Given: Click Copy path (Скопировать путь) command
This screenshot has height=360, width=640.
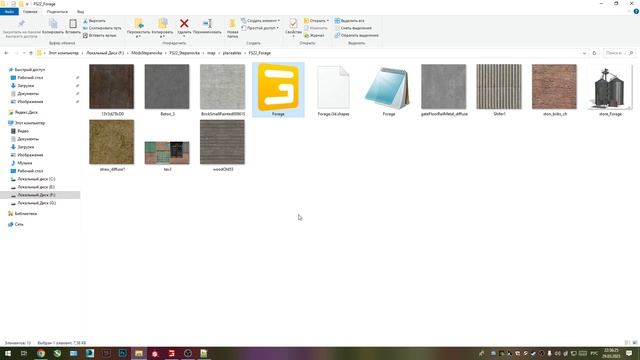Looking at the screenshot, I should pyautogui.click(x=102, y=28).
